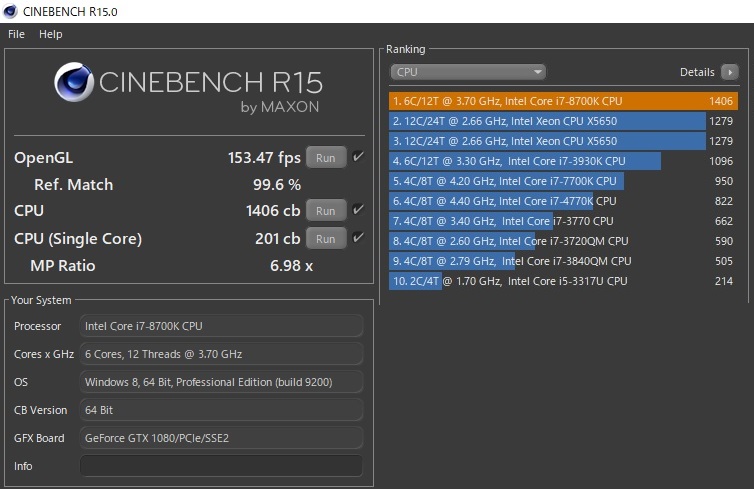The image size is (754, 489).
Task: Select the Core i7-3930K ranking row
Action: click(x=563, y=161)
